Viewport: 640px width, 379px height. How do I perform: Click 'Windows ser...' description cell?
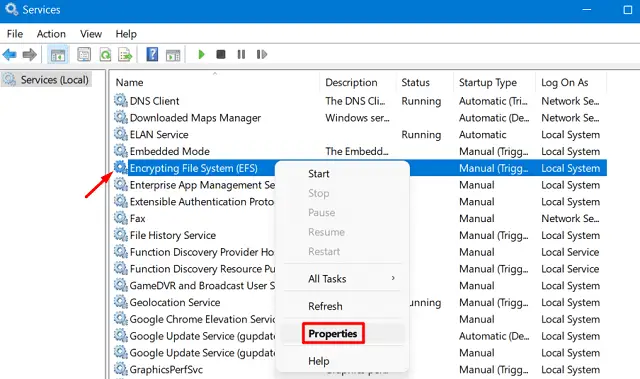point(357,117)
